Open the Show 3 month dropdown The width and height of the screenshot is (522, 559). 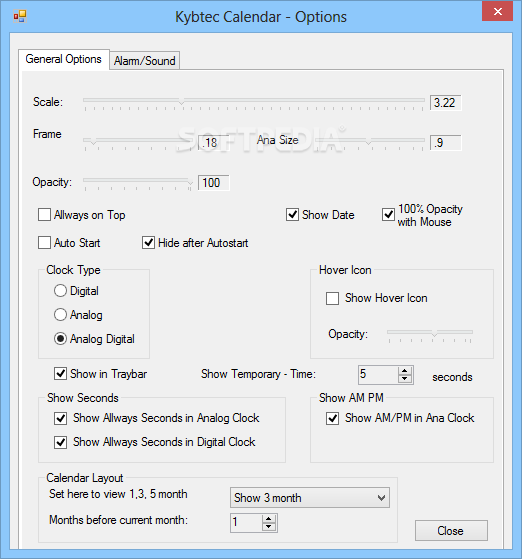310,498
